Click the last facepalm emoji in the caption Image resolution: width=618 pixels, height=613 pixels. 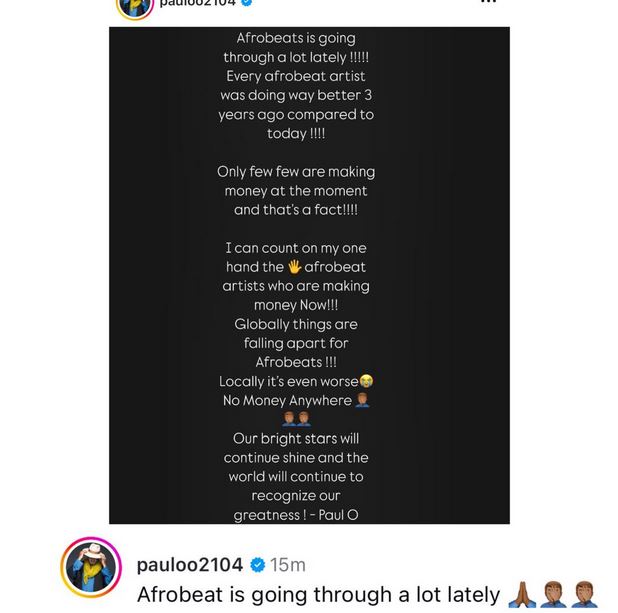584,594
